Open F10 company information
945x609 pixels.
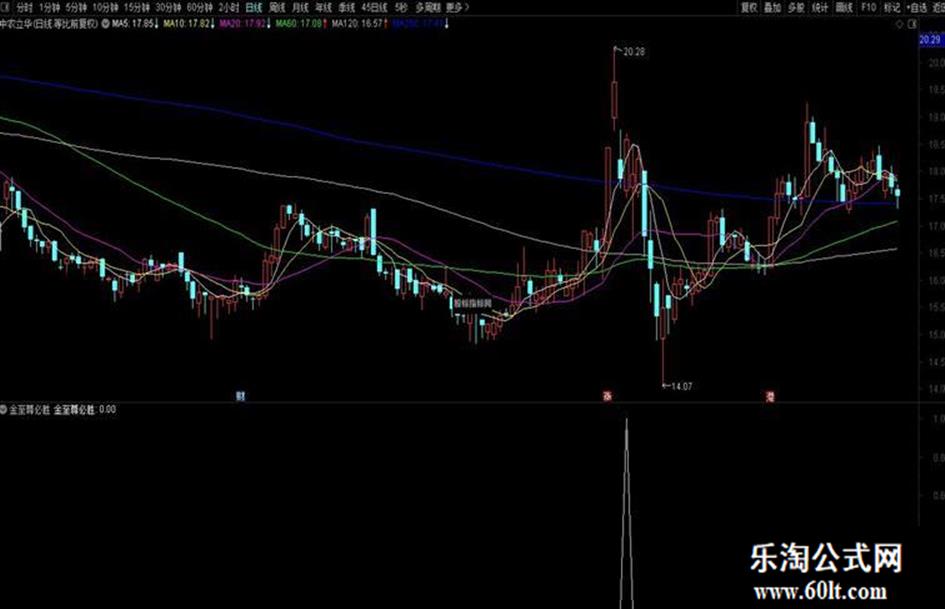point(868,7)
